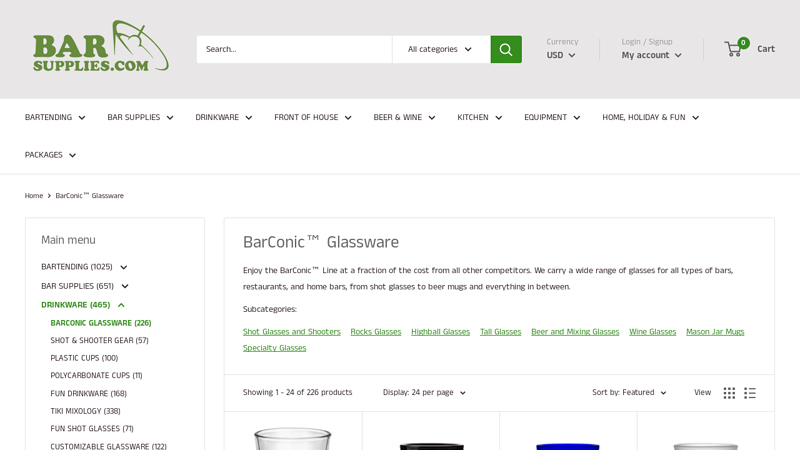Click the Cart text link

pos(766,49)
